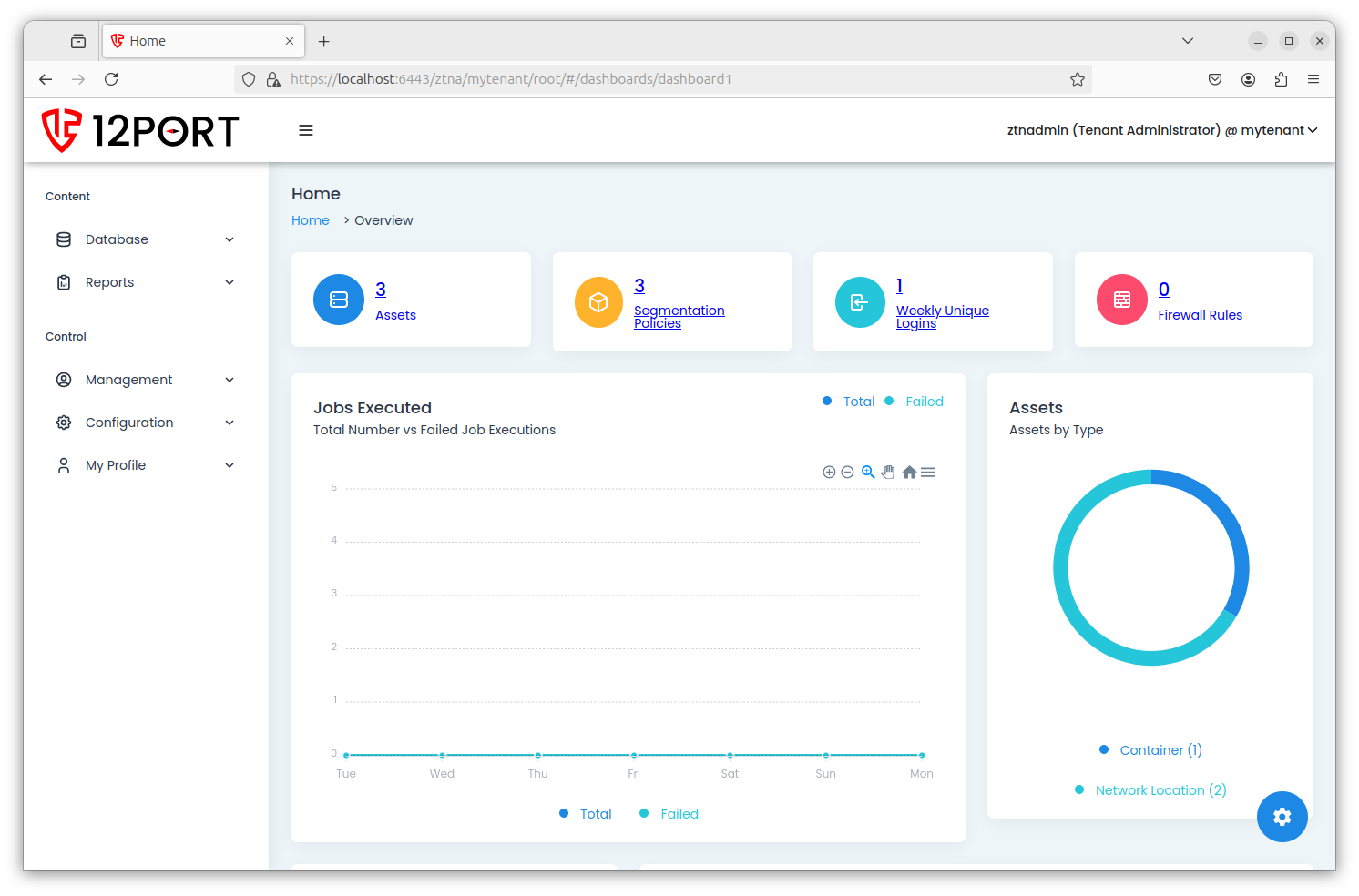Select the chart selection zoom magnifier

tap(868, 472)
